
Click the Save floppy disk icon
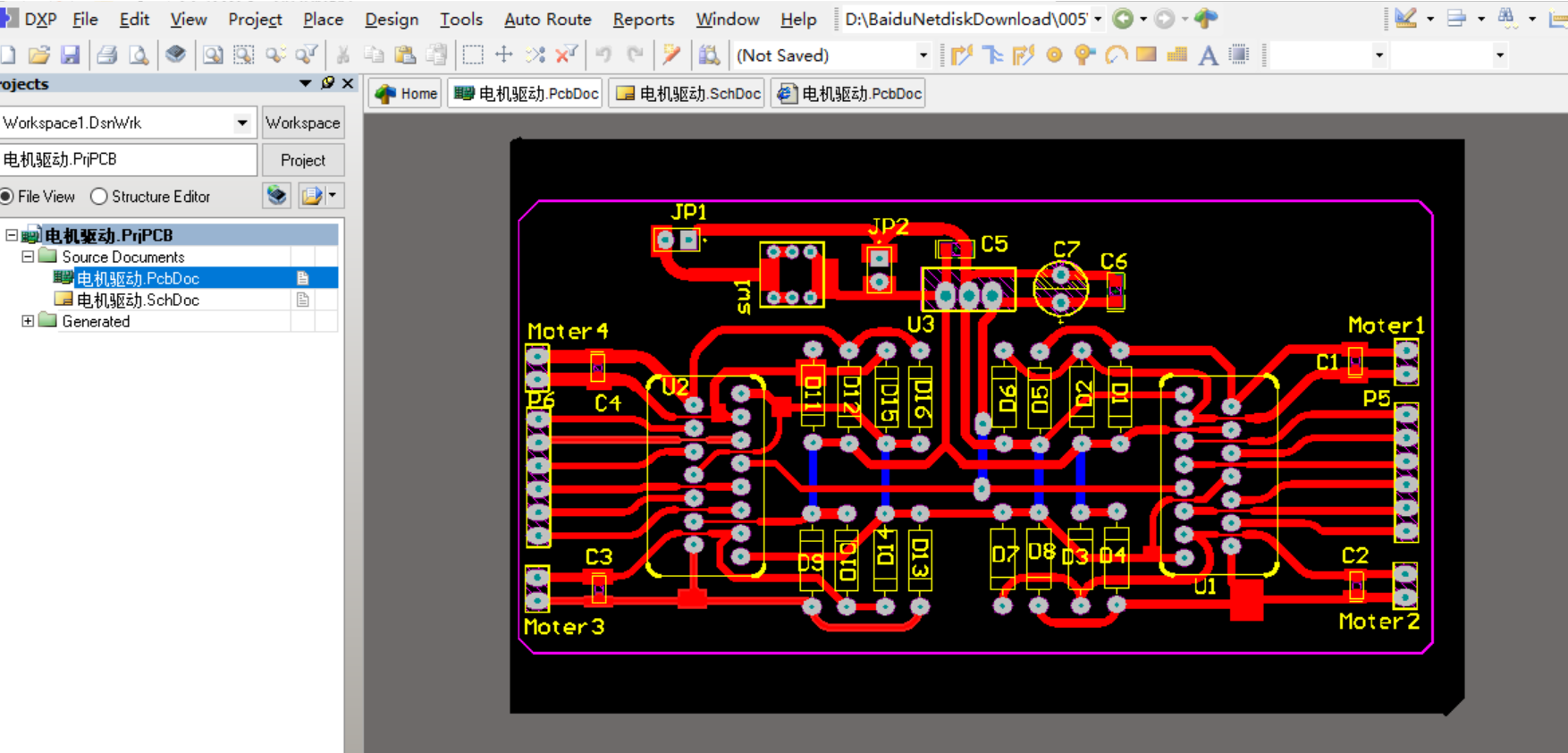click(70, 55)
